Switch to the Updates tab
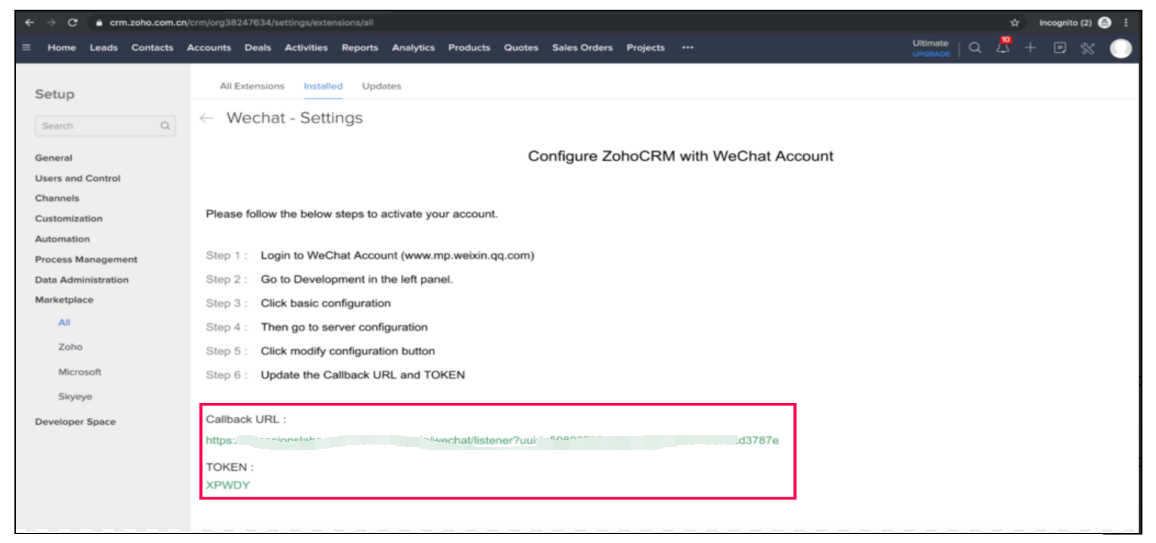This screenshot has height=543, width=1156. (x=381, y=86)
